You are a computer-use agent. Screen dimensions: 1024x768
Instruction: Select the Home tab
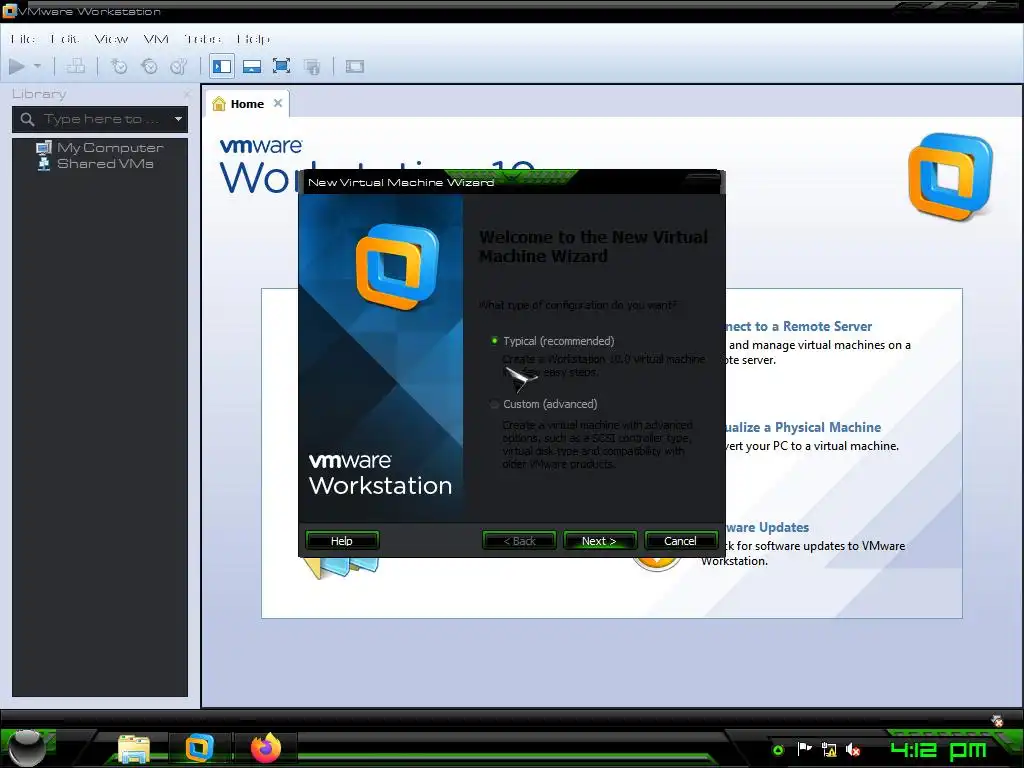248,104
